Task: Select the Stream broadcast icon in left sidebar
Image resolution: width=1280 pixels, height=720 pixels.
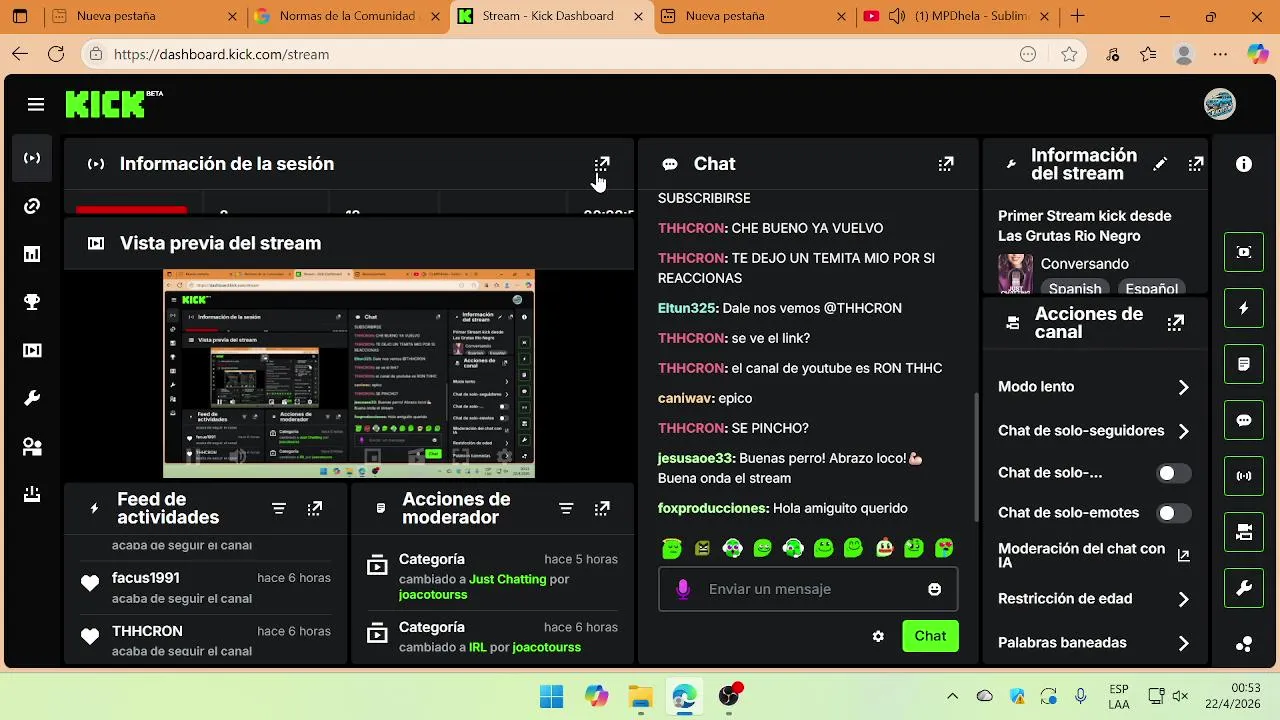Action: [x=32, y=158]
